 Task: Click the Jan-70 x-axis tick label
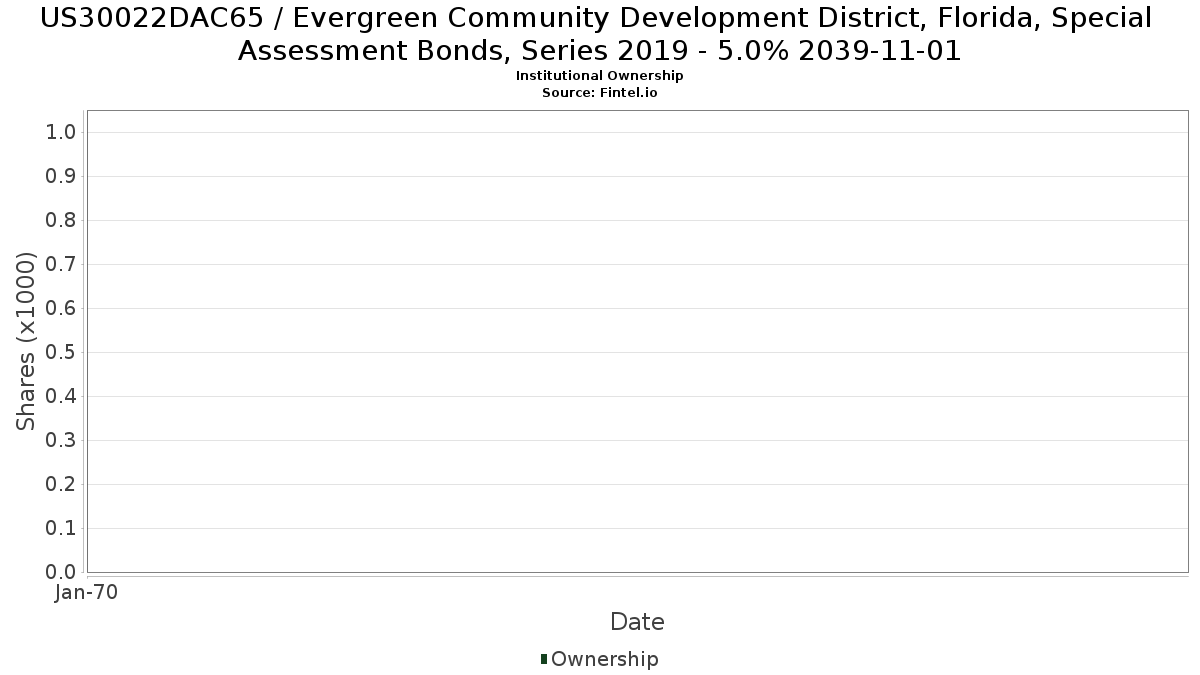[x=86, y=593]
